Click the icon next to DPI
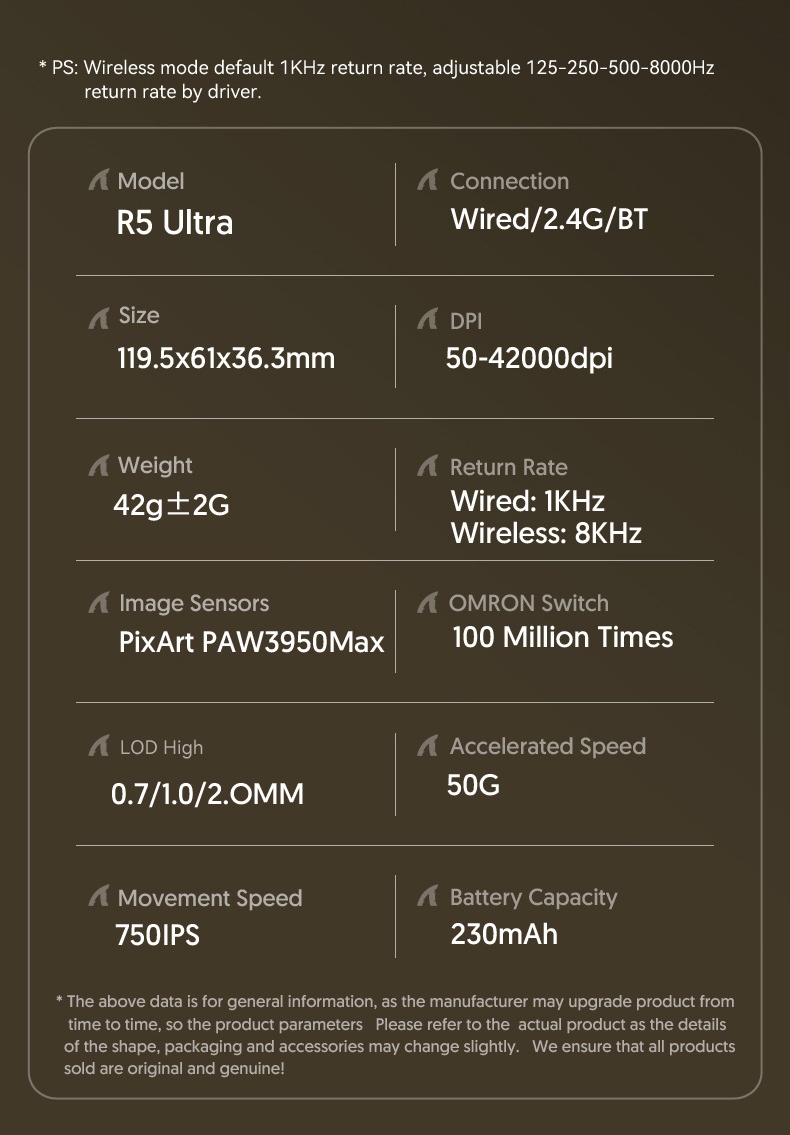This screenshot has width=790, height=1135. click(428, 320)
